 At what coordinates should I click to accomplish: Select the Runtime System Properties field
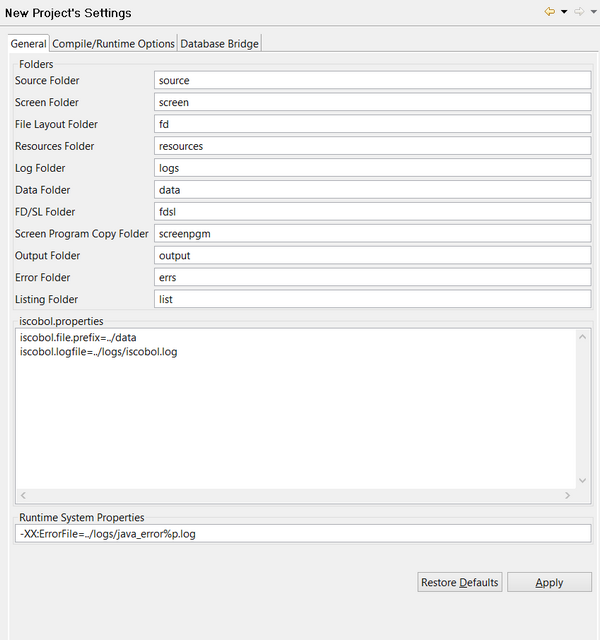pos(304,534)
